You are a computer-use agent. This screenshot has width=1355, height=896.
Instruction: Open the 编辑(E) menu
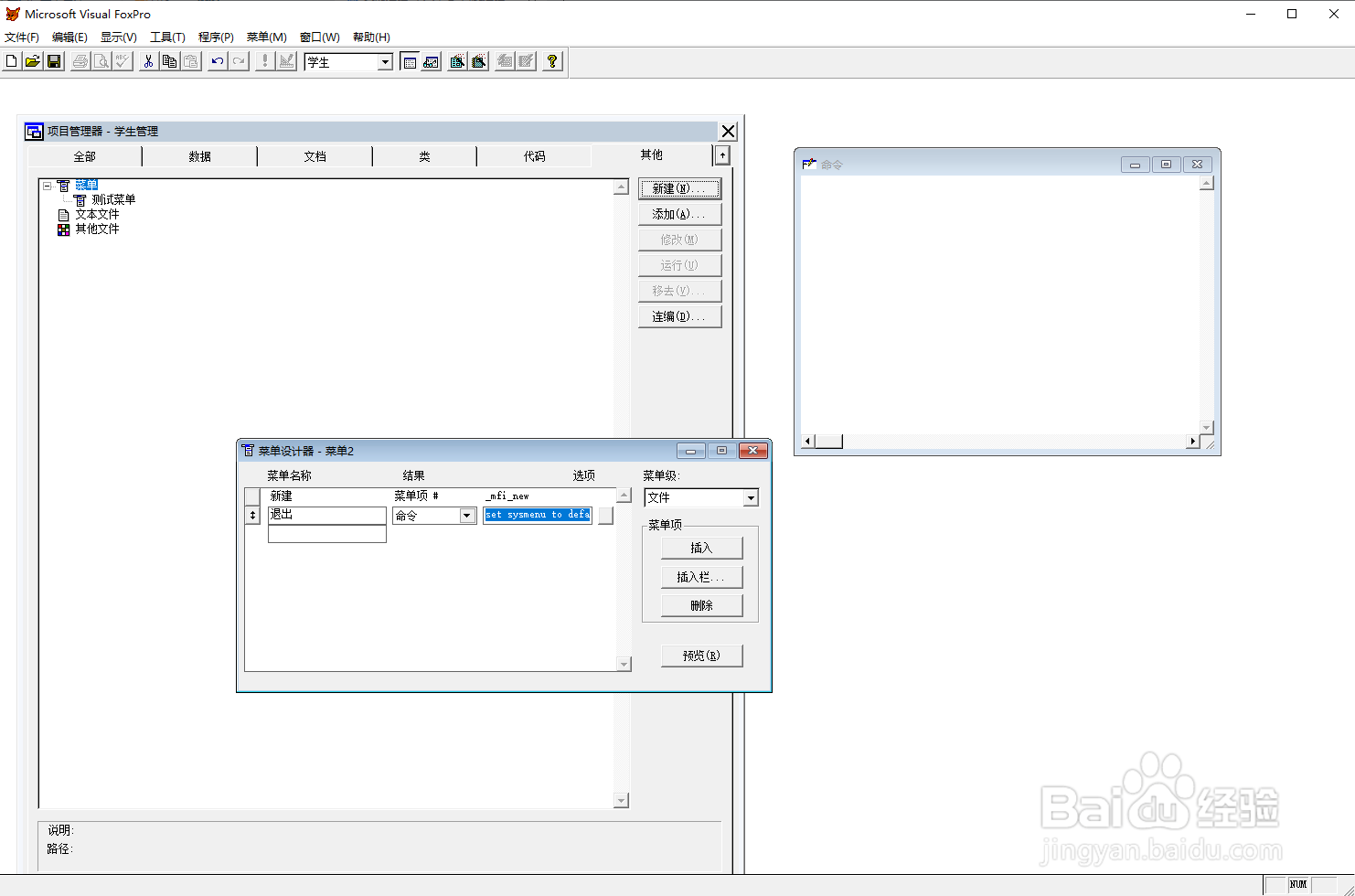coord(69,37)
